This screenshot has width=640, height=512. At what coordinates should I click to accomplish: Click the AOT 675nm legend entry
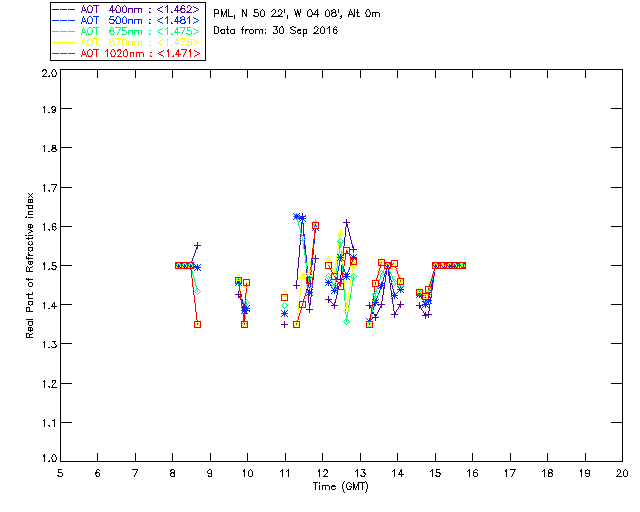point(126,31)
